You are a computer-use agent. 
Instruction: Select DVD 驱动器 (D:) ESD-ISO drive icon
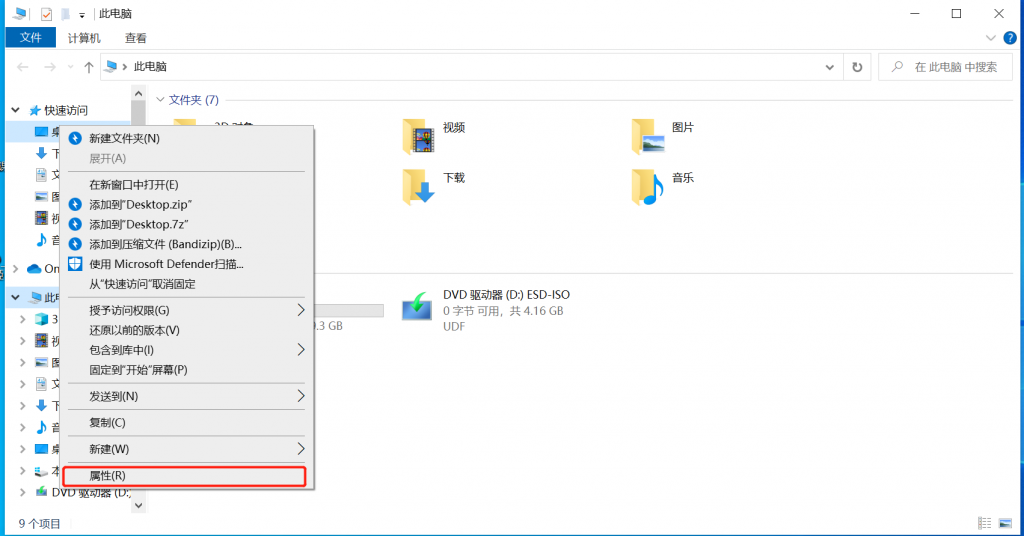417,306
